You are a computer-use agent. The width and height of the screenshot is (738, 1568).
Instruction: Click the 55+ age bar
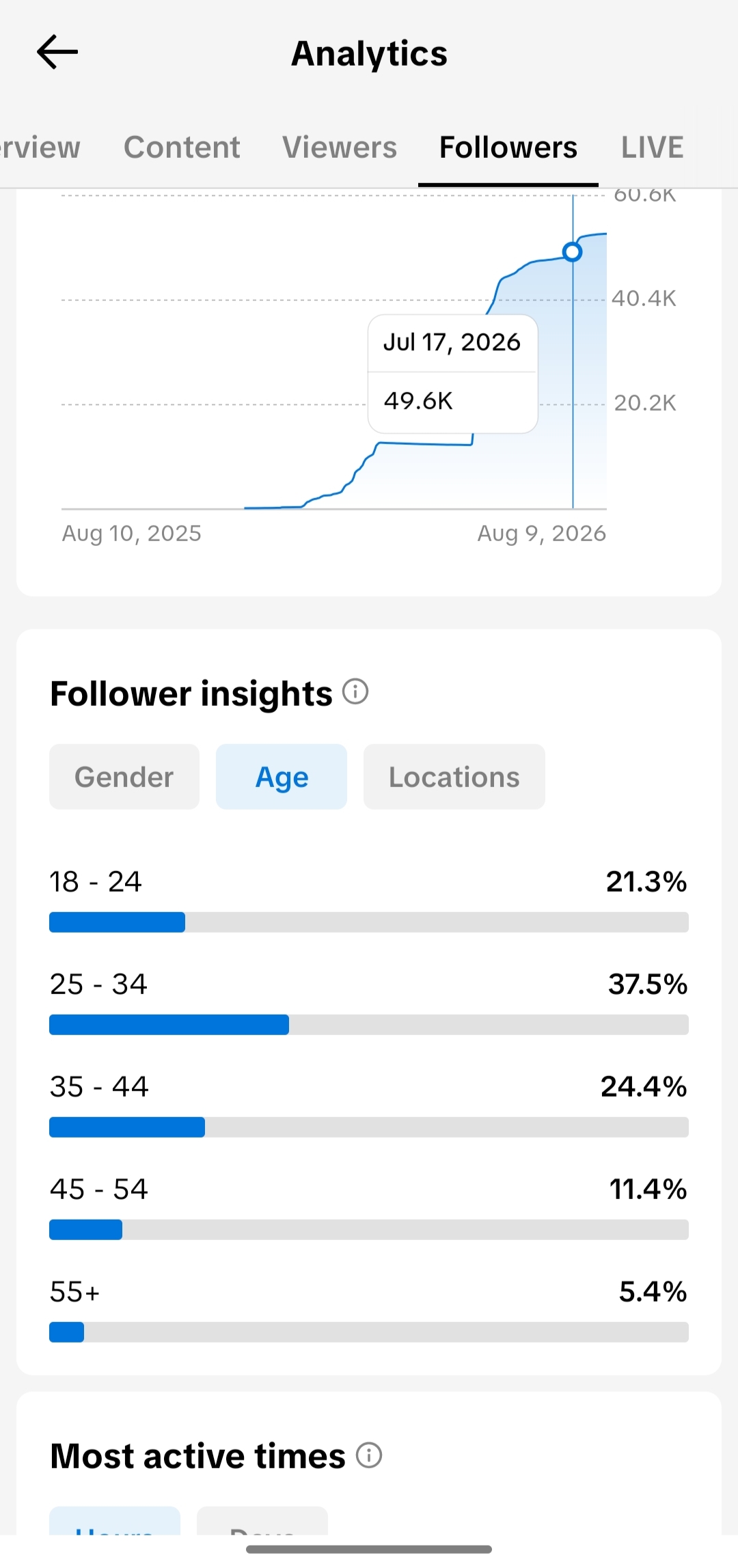[x=369, y=1332]
